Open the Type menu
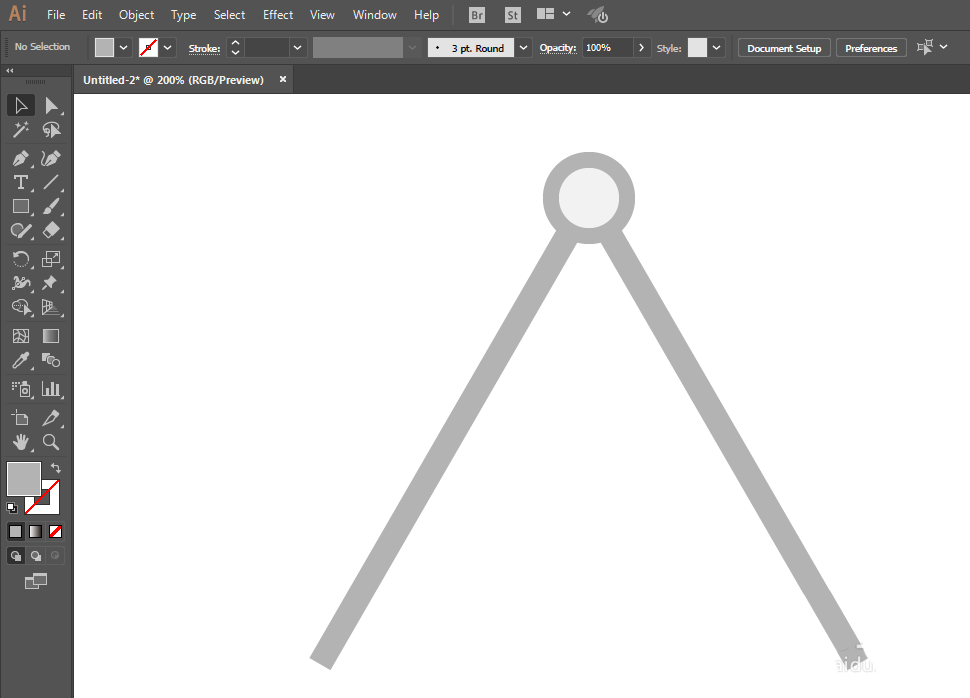 (x=184, y=15)
